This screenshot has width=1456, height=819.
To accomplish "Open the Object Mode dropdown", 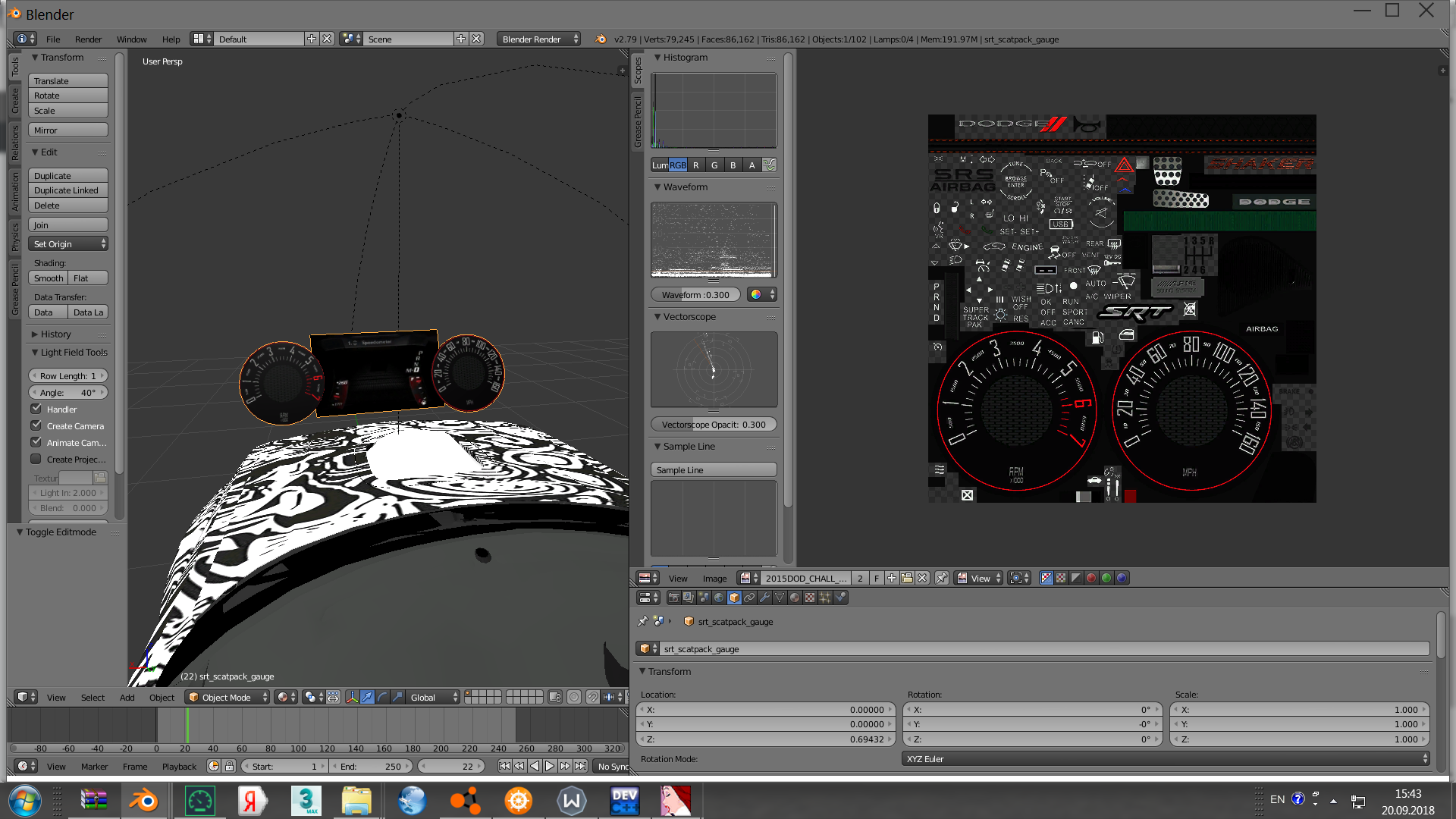I will coord(227,697).
